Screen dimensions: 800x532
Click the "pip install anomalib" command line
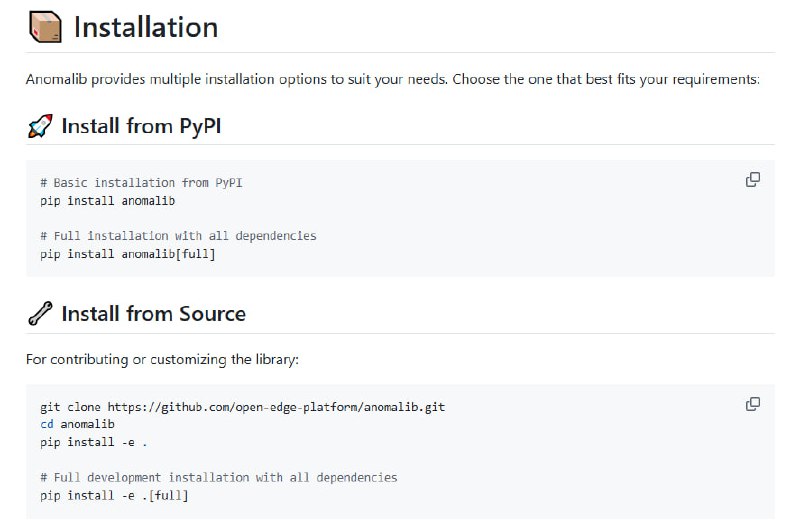pyautogui.click(x=108, y=201)
